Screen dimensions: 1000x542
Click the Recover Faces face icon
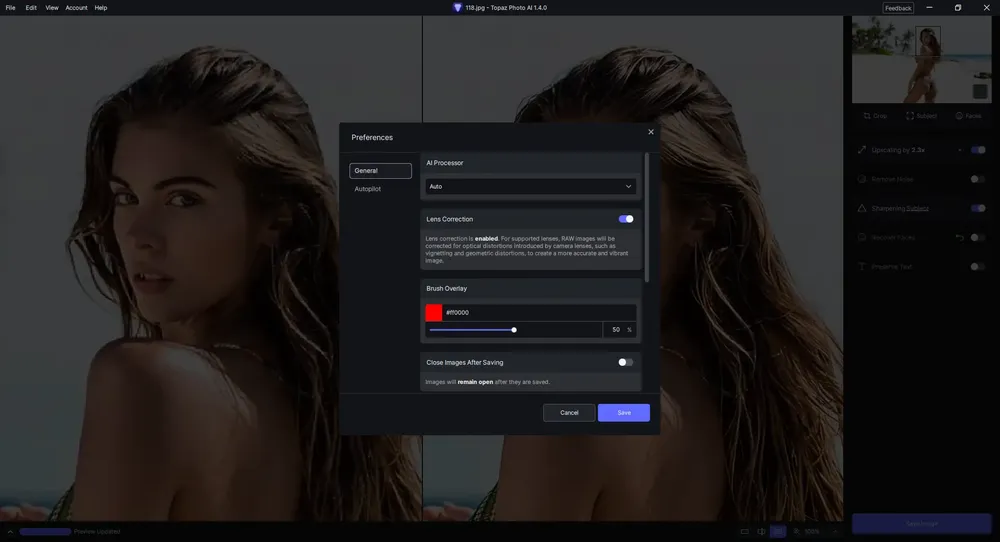pos(862,237)
